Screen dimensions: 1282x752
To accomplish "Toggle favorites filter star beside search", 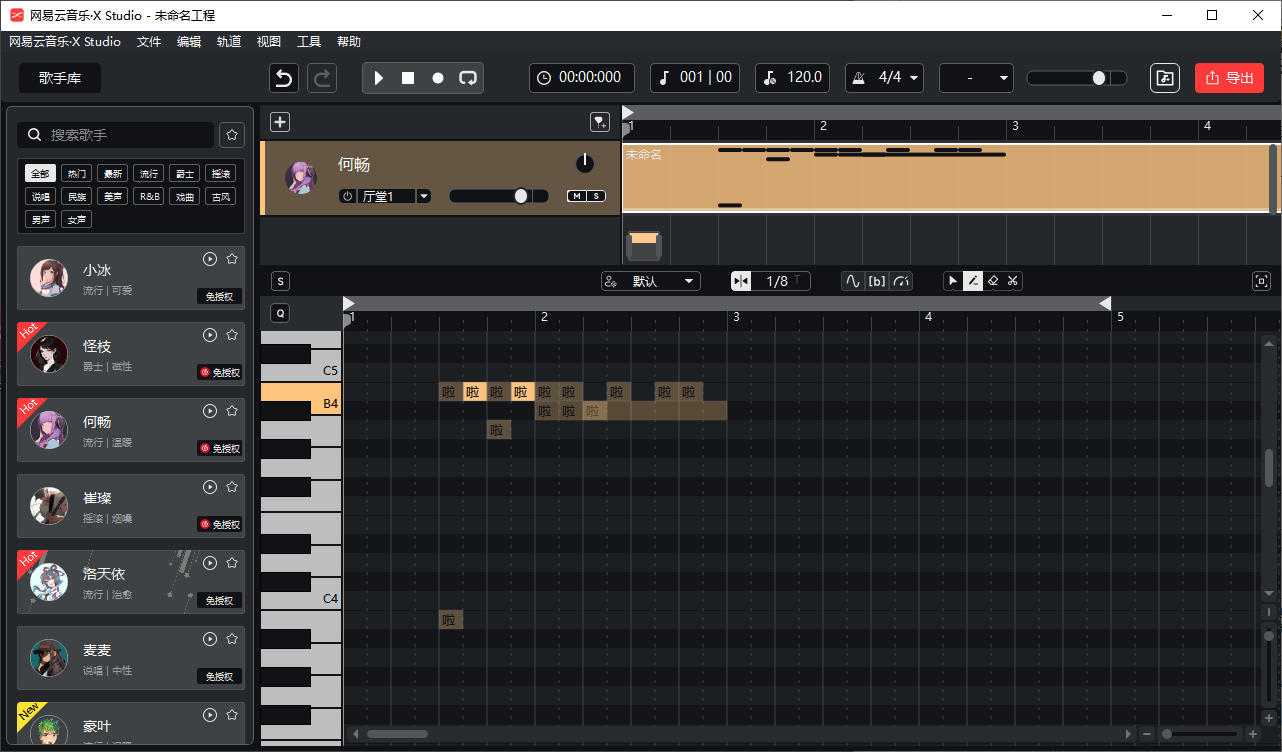I will (232, 135).
